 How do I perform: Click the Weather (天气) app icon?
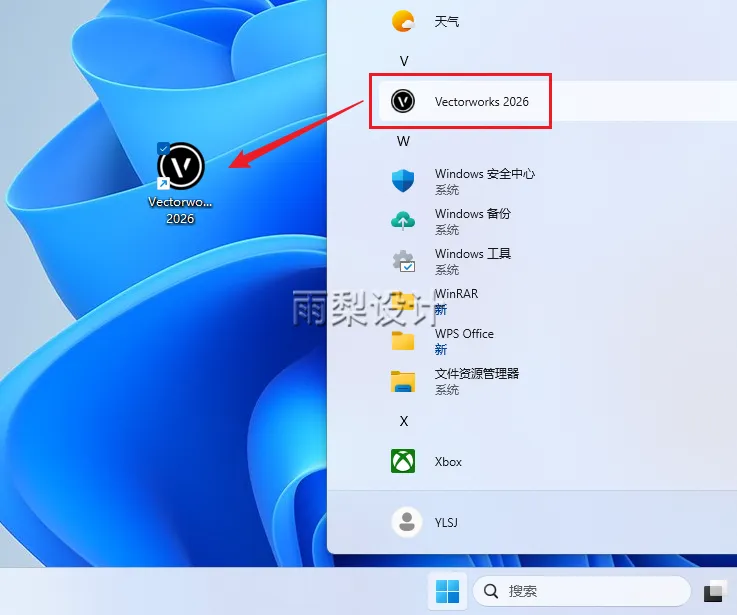pyautogui.click(x=403, y=21)
